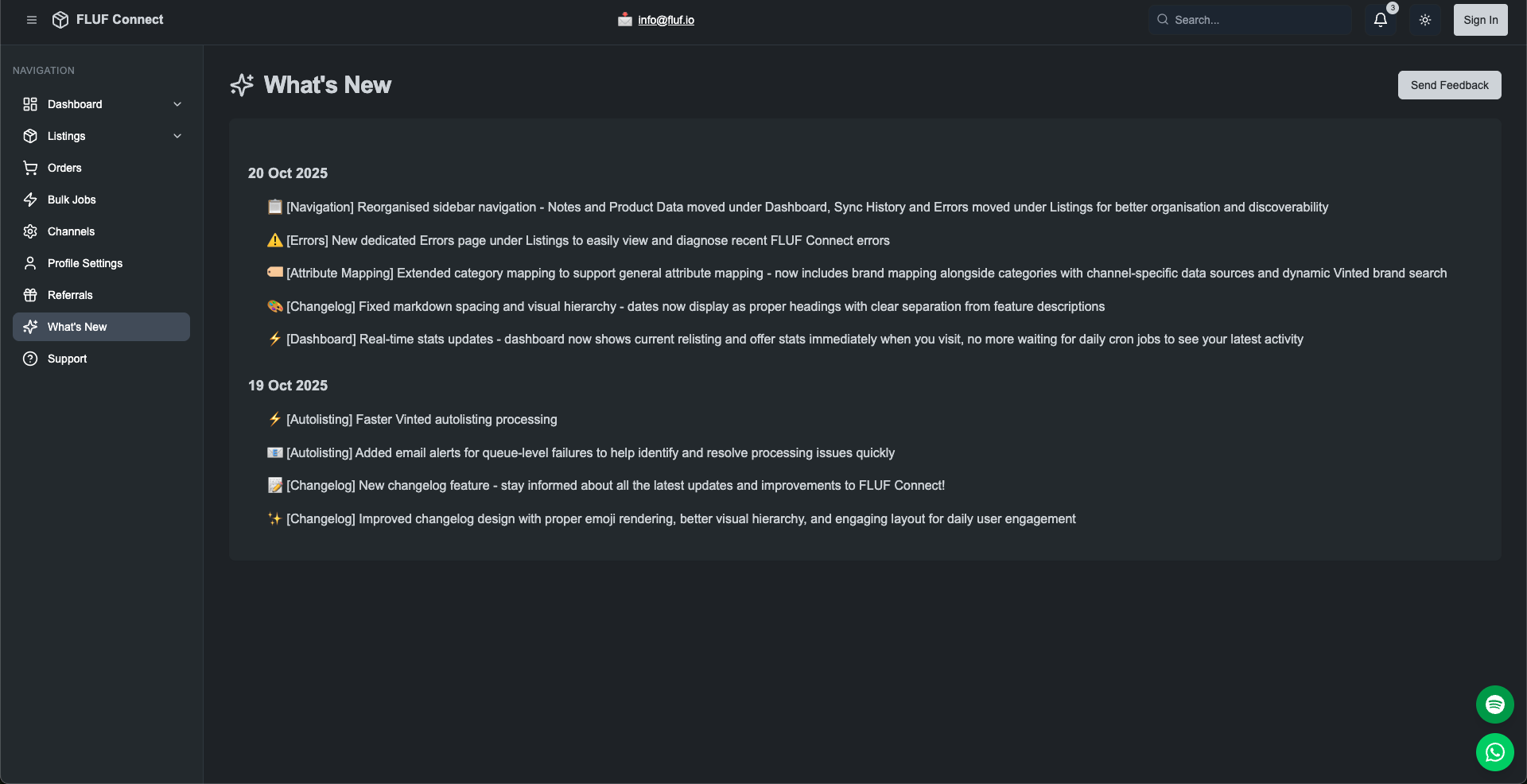The height and width of the screenshot is (784, 1527).
Task: Click the hamburger menu icon
Action: tap(32, 20)
